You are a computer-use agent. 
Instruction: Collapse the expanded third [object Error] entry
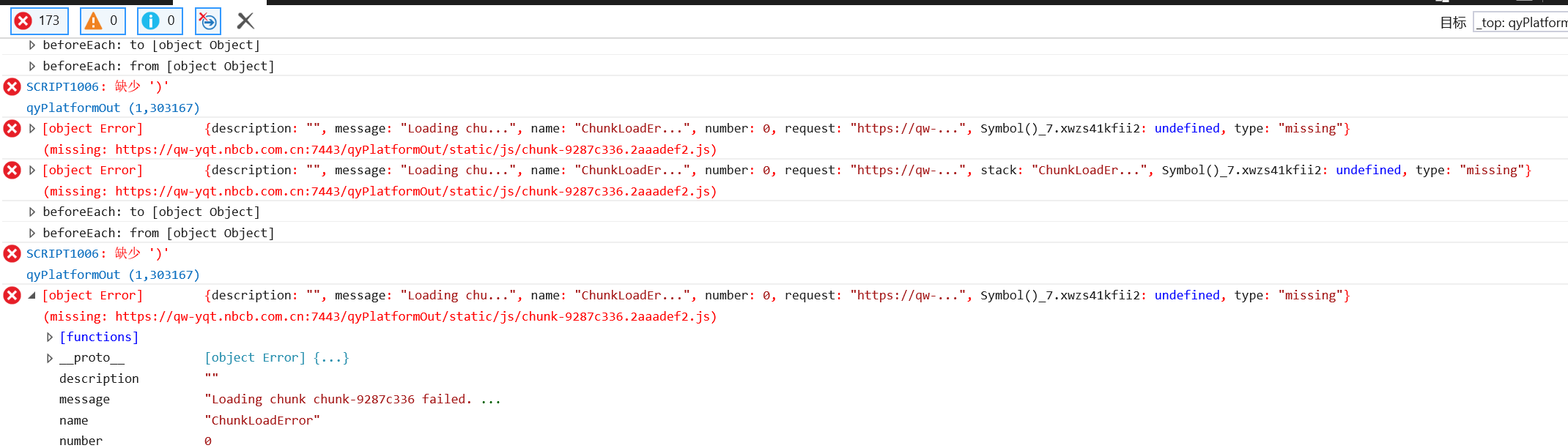pyautogui.click(x=32, y=295)
